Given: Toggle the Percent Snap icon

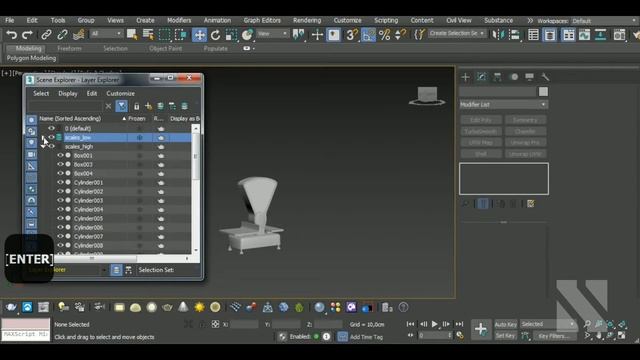Looking at the screenshot, I should coord(384,35).
